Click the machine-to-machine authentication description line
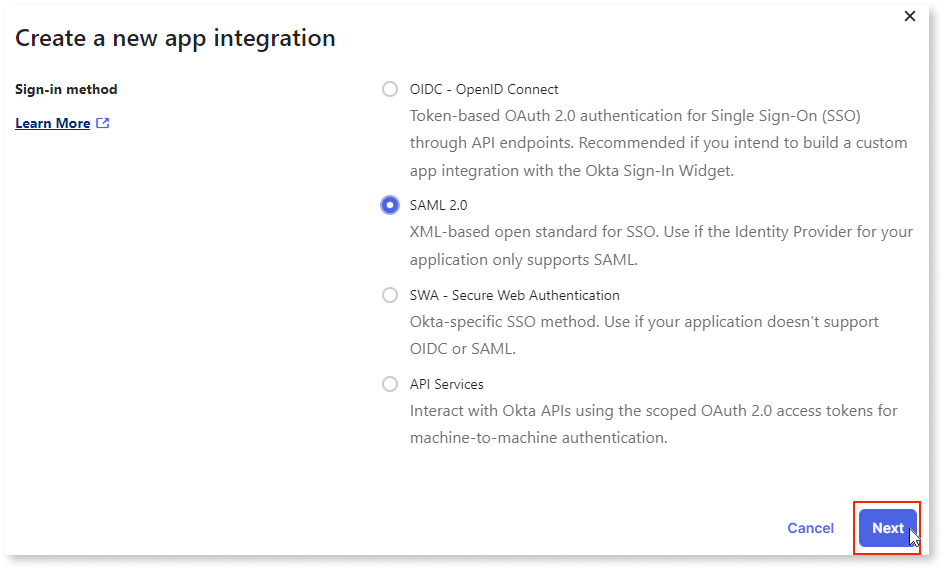The width and height of the screenshot is (944, 570). coord(539,438)
